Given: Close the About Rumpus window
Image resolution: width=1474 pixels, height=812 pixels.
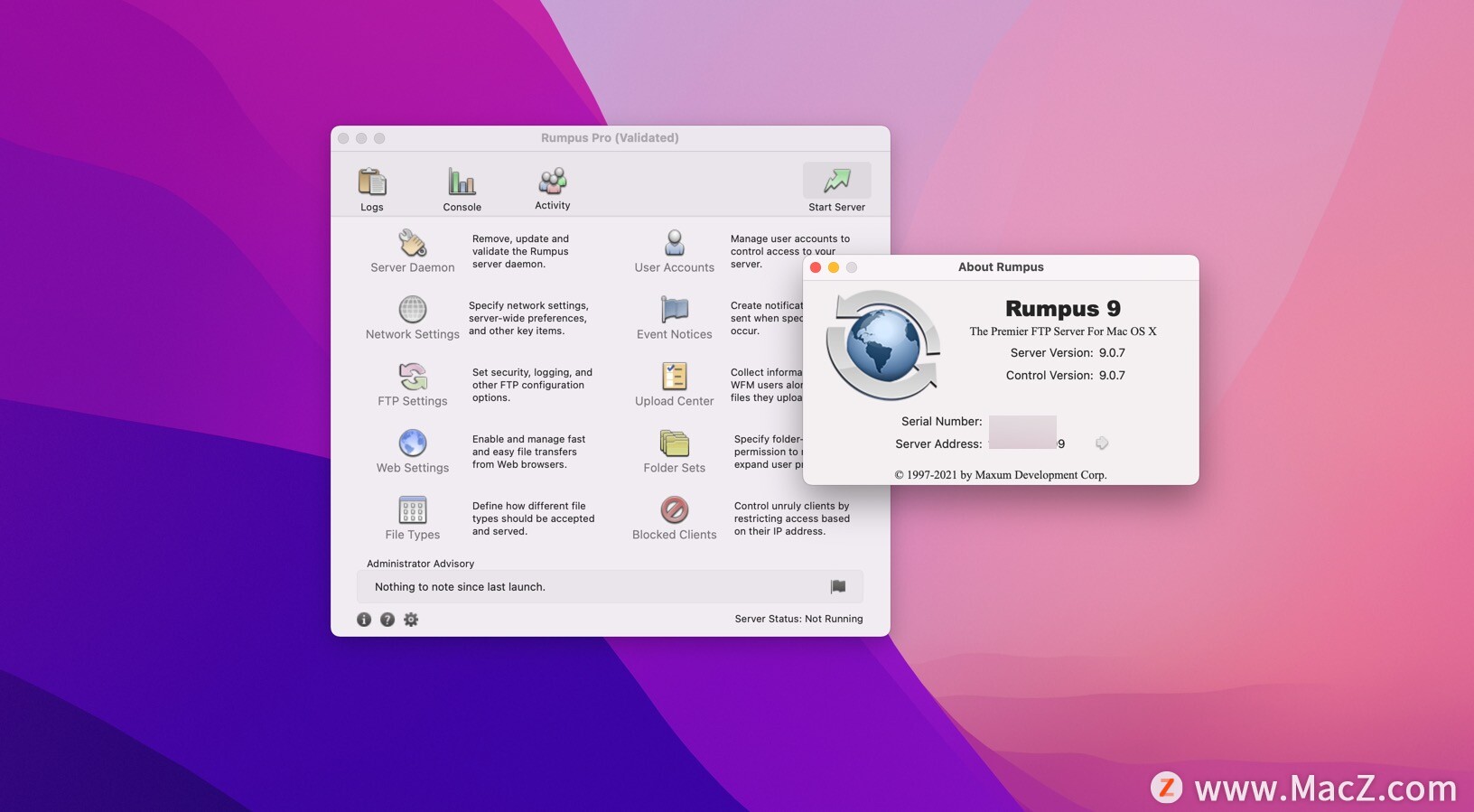Looking at the screenshot, I should 816,267.
